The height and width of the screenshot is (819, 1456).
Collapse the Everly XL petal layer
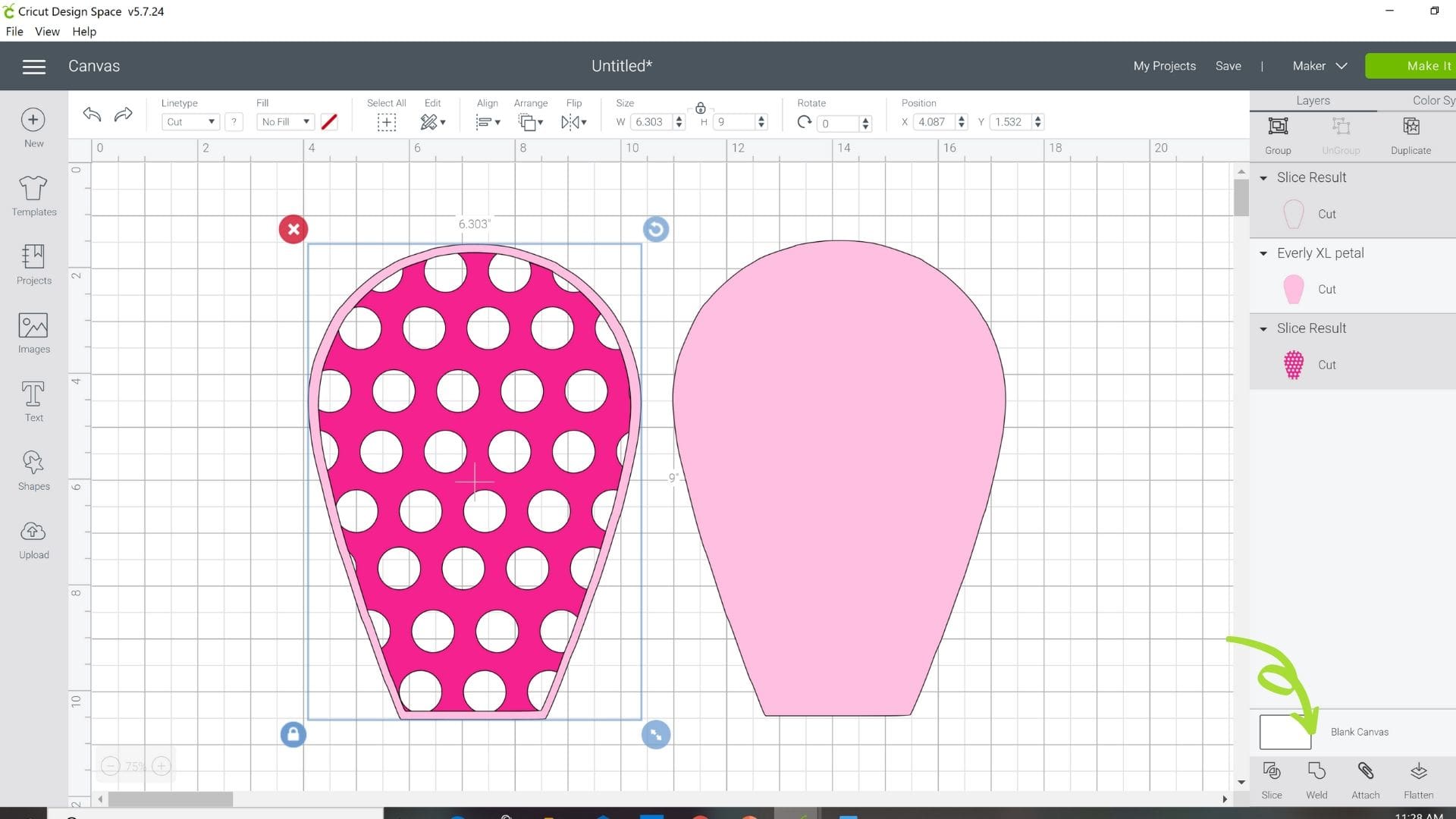(1263, 253)
